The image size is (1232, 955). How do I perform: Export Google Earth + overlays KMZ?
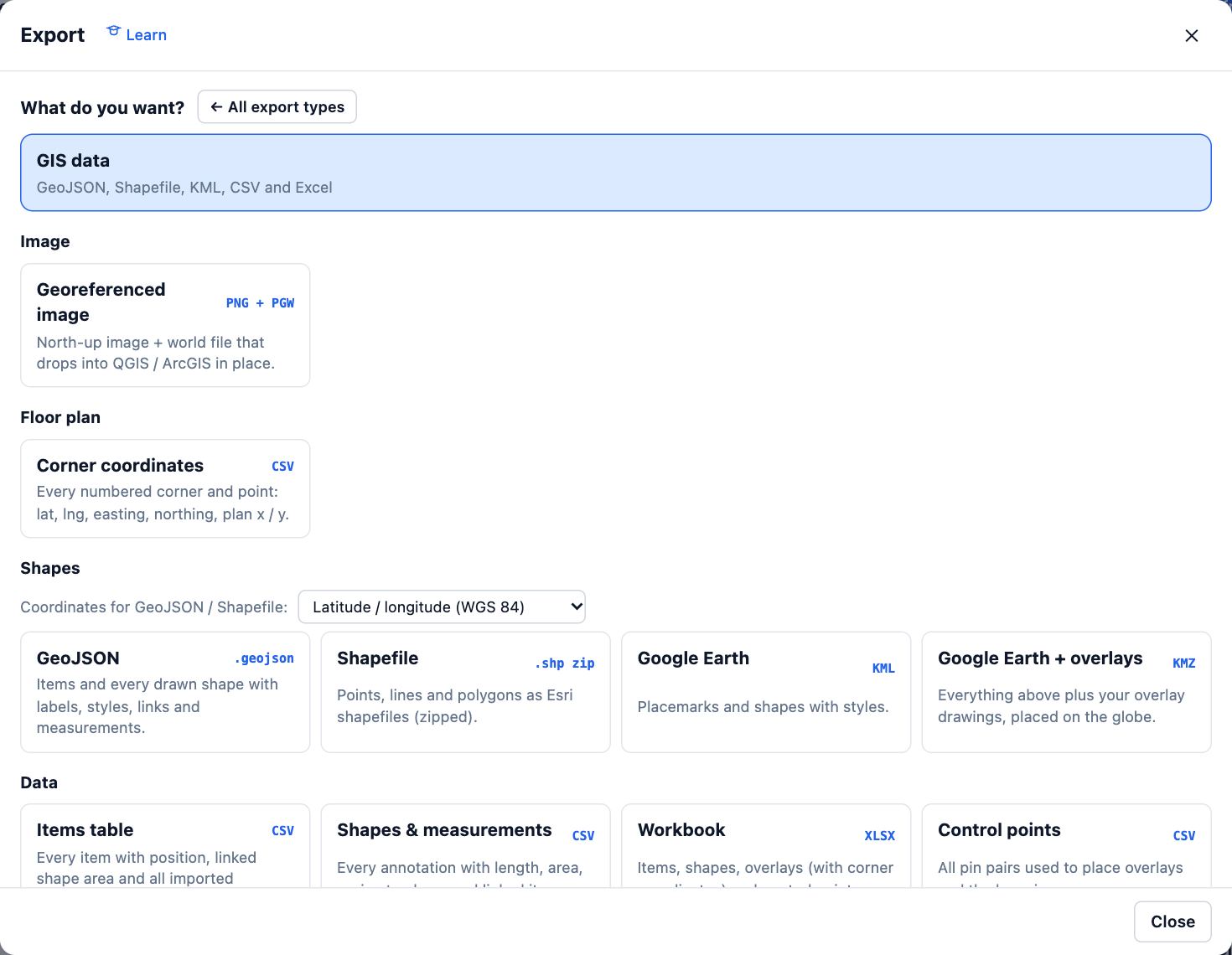1066,692
